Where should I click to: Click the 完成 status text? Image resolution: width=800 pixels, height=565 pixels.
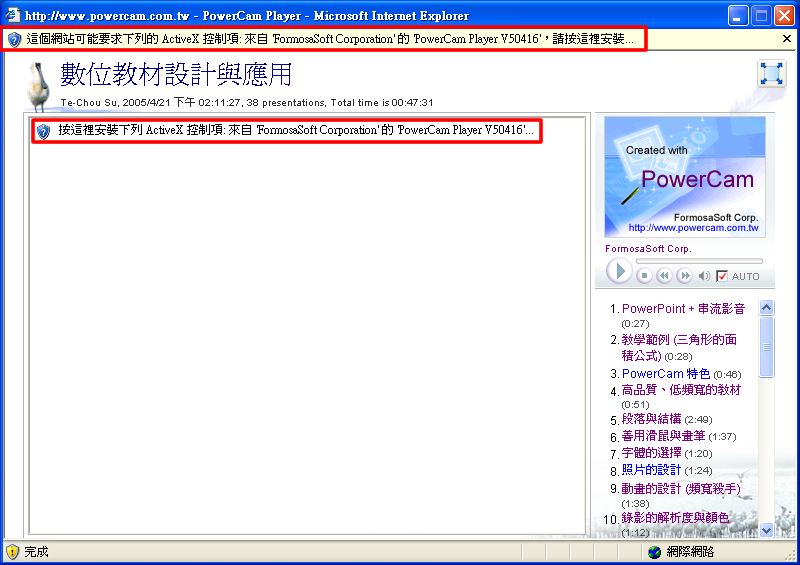36,552
